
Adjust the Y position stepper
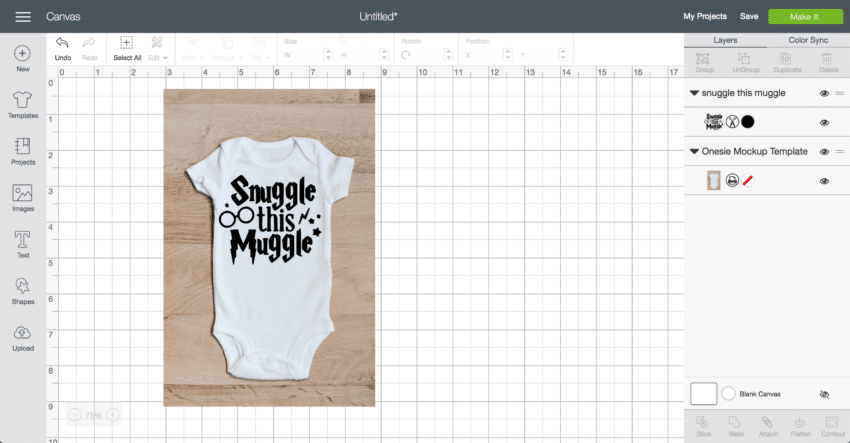pos(563,55)
